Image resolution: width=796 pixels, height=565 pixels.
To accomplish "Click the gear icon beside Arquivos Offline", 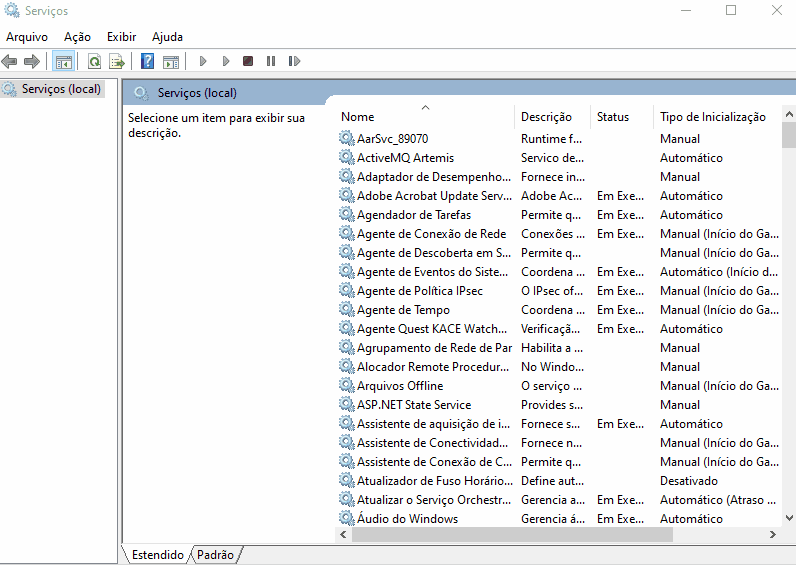I will (x=346, y=385).
